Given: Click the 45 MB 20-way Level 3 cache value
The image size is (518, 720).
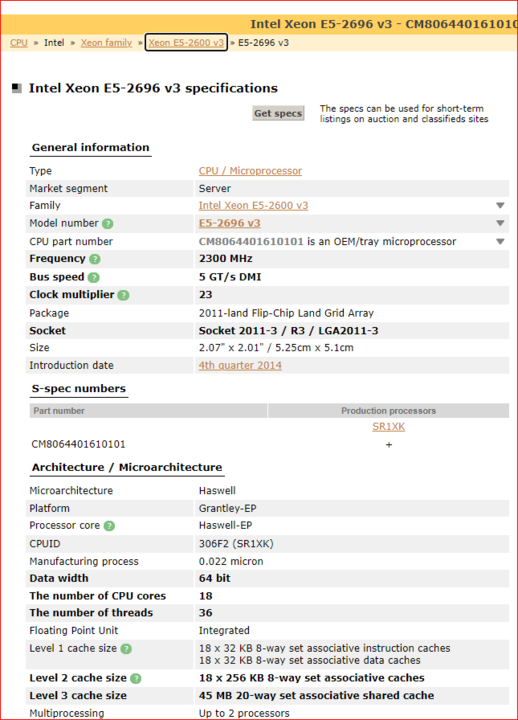Looking at the screenshot, I should pyautogui.click(x=316, y=696).
